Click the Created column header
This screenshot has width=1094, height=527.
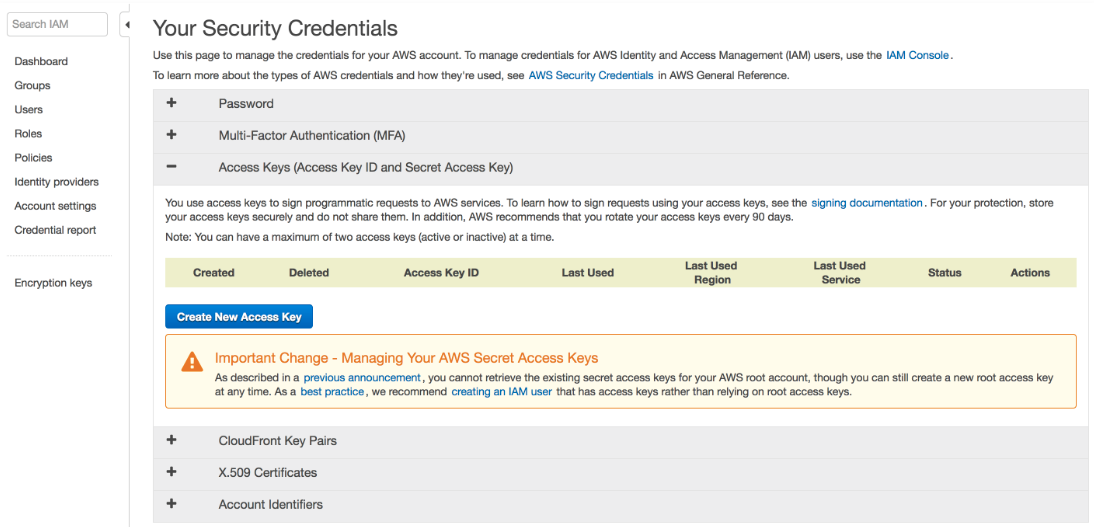coord(213,273)
